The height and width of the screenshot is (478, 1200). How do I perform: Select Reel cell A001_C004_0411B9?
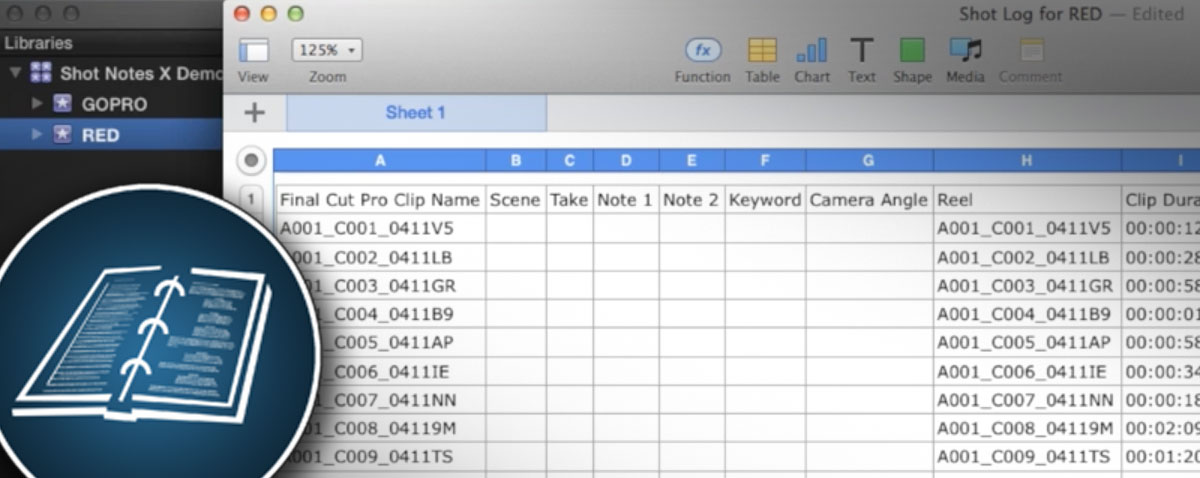(1027, 314)
